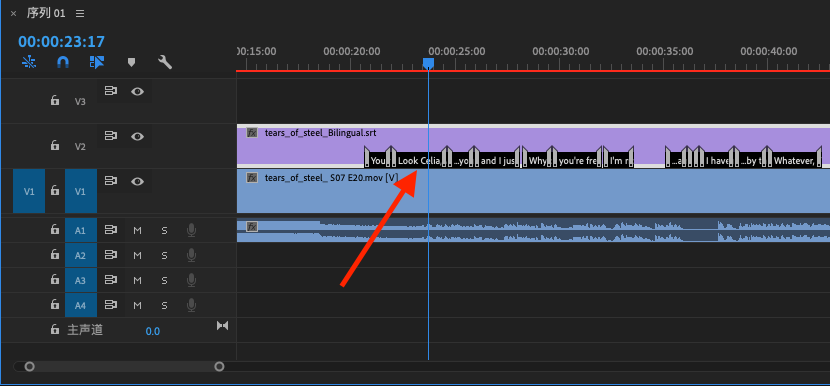Toggle the Linked Selection icon
This screenshot has width=830, height=386.
coord(97,62)
